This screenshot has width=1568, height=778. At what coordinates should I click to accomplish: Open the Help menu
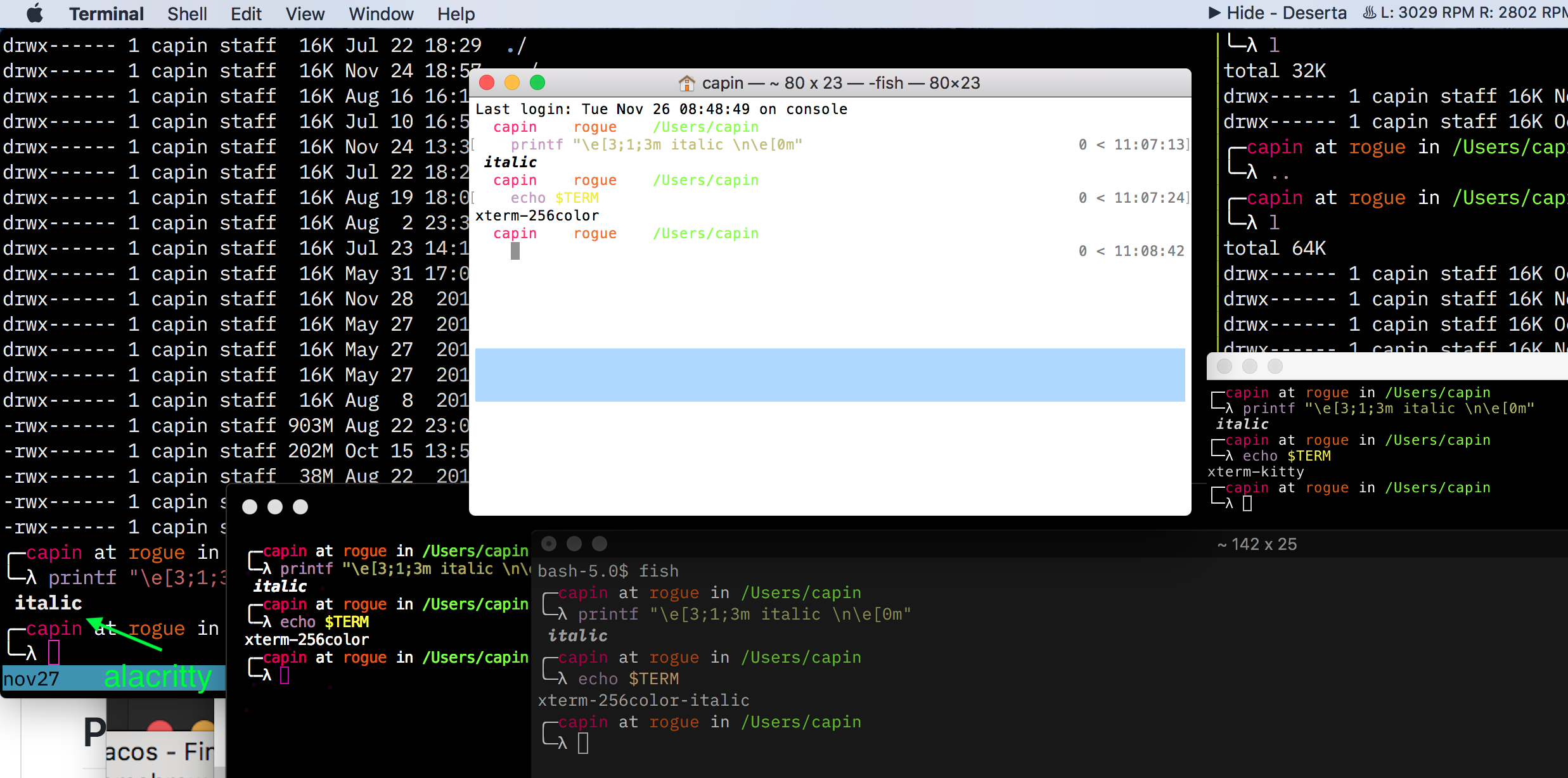[x=456, y=13]
